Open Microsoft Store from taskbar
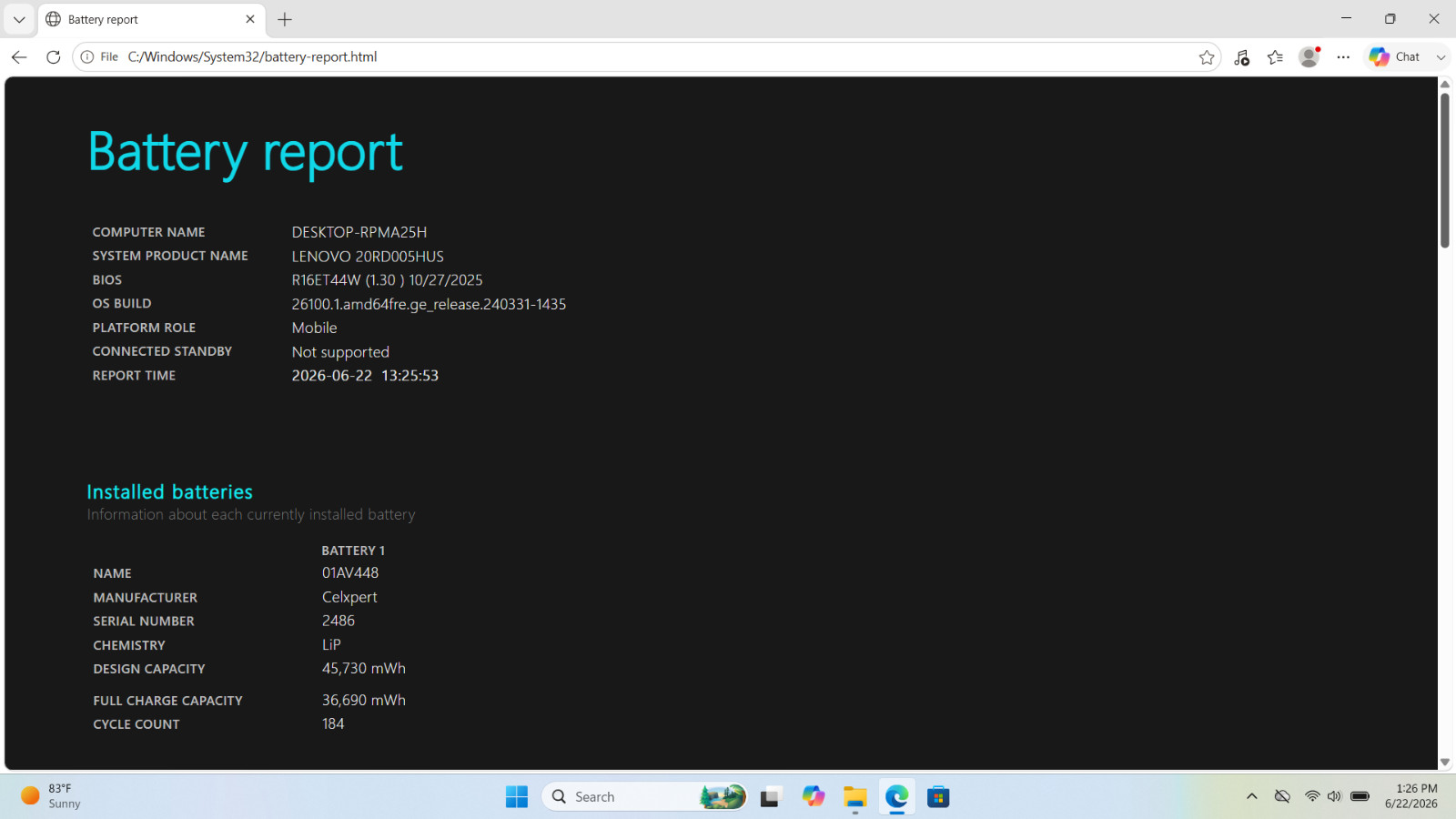 938,797
